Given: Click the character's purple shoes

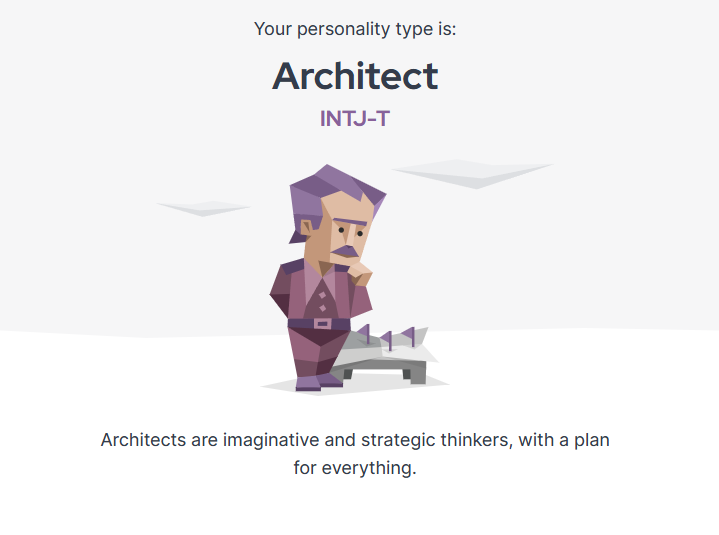Looking at the screenshot, I should pyautogui.click(x=318, y=382).
